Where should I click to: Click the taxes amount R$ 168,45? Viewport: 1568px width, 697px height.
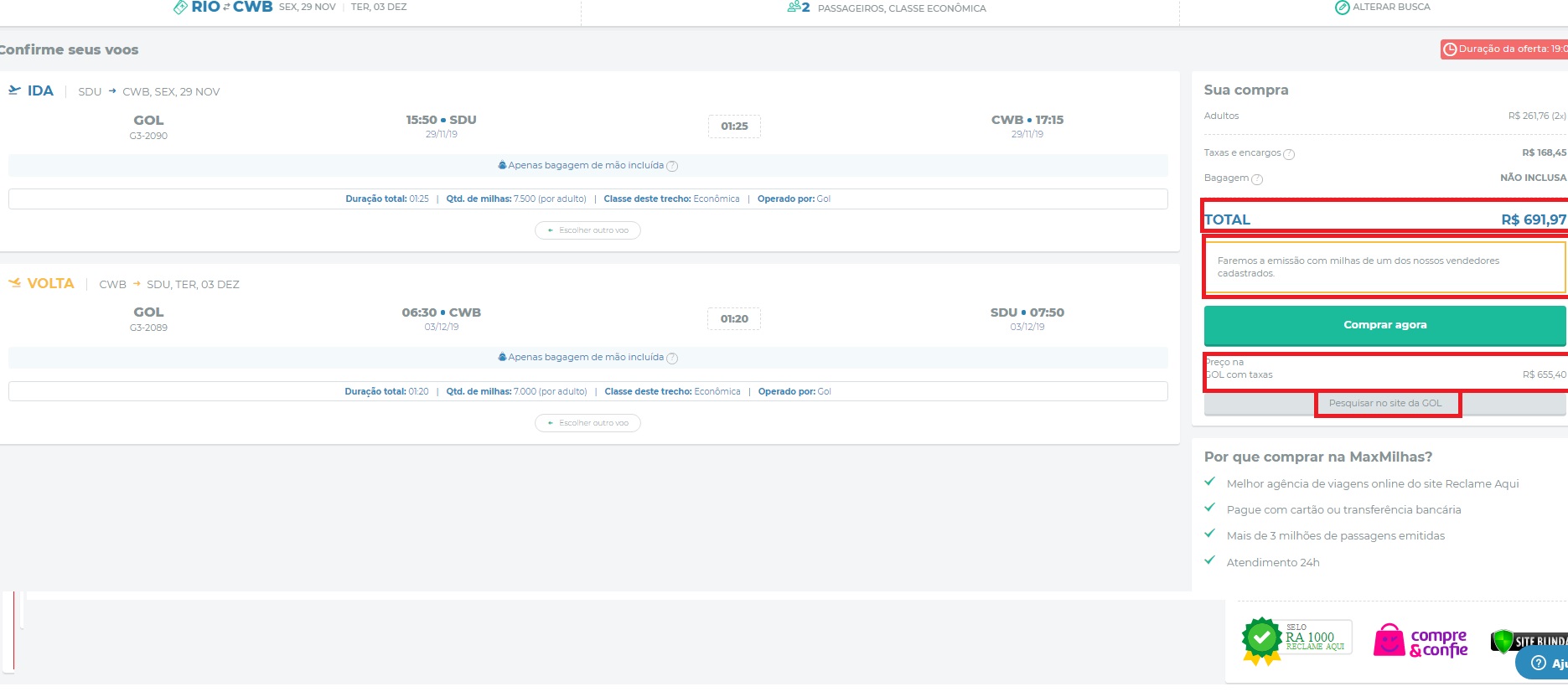[1544, 152]
